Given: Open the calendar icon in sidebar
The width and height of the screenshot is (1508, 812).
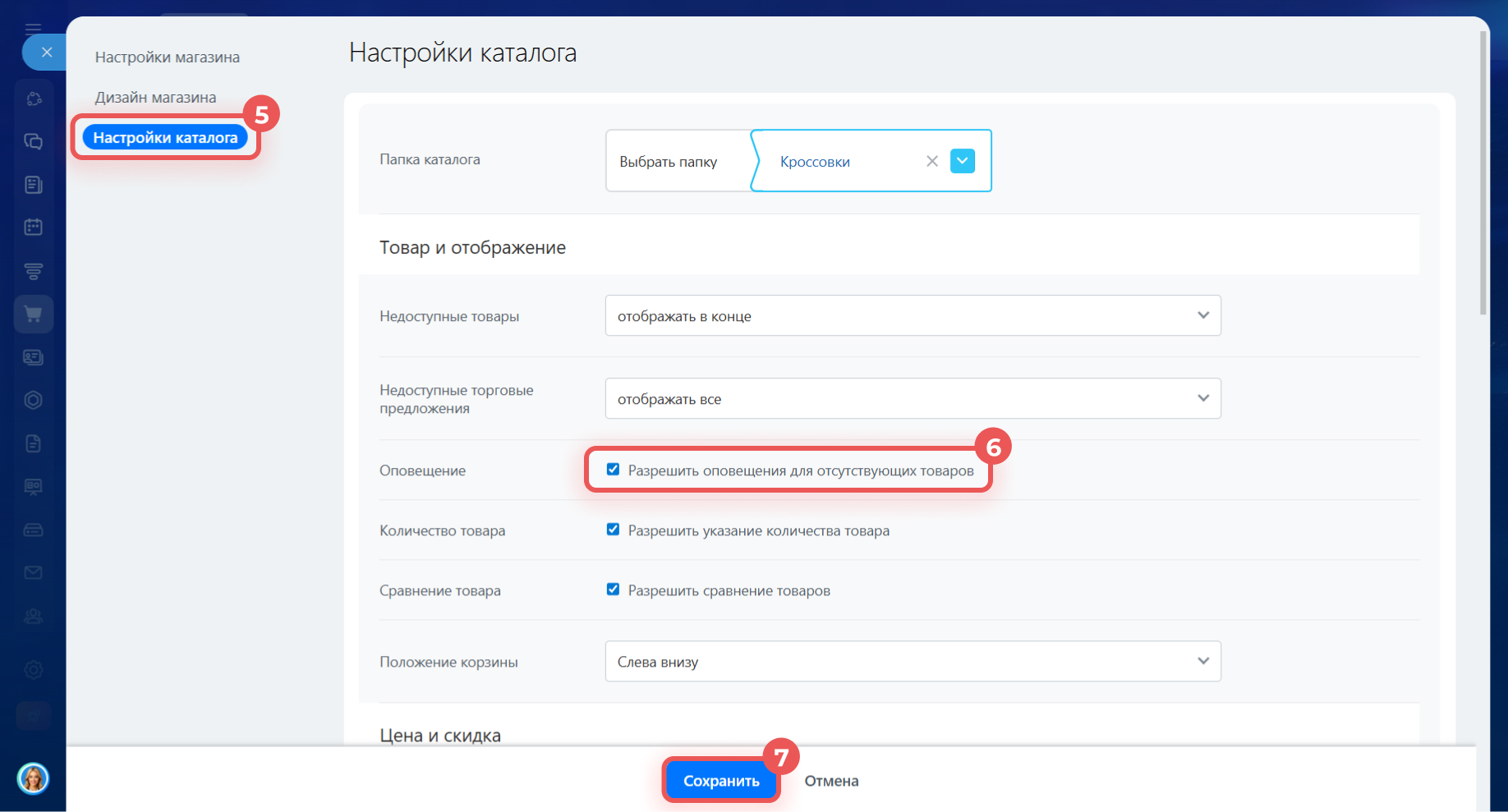Looking at the screenshot, I should point(34,227).
